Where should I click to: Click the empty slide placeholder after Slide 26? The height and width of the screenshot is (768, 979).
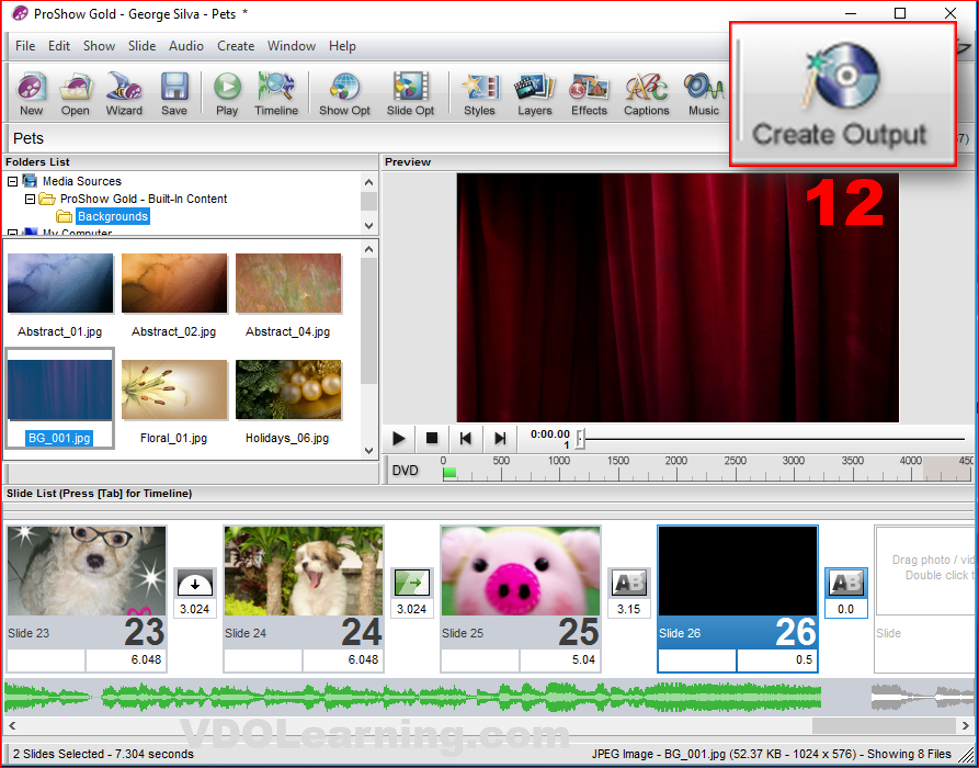coord(925,598)
